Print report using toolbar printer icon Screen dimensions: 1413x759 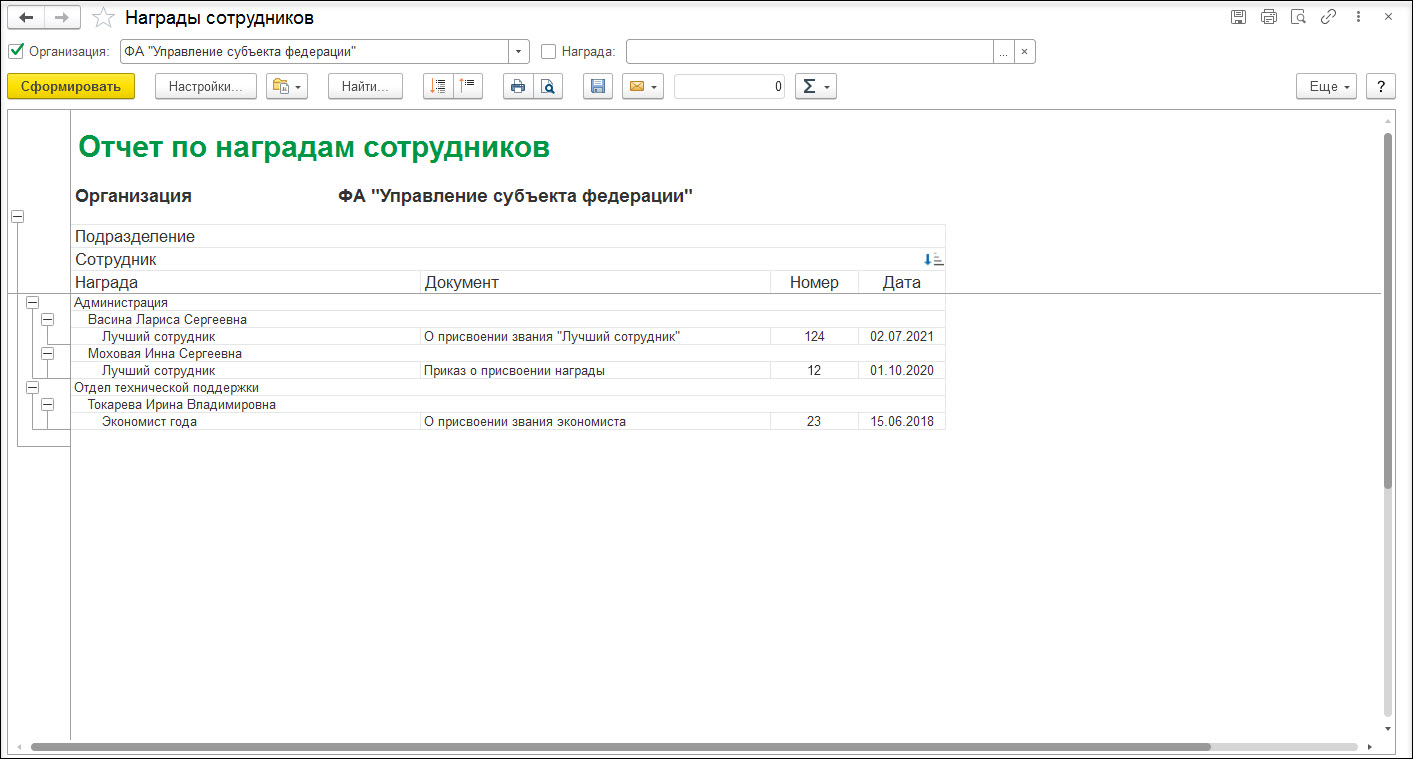pyautogui.click(x=518, y=87)
